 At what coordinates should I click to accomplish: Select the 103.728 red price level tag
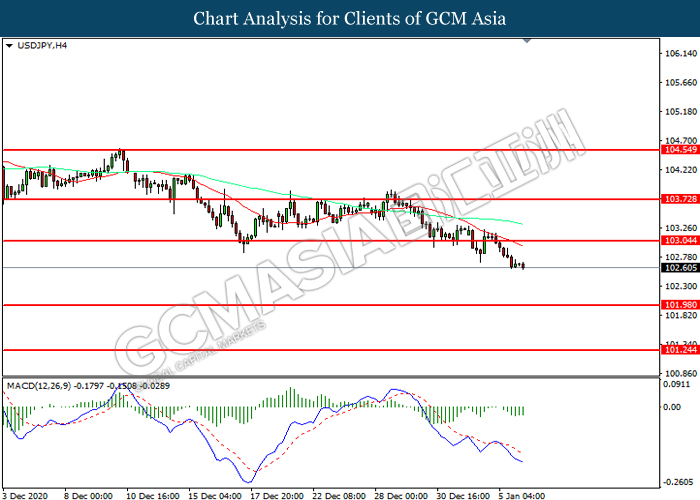click(x=680, y=199)
